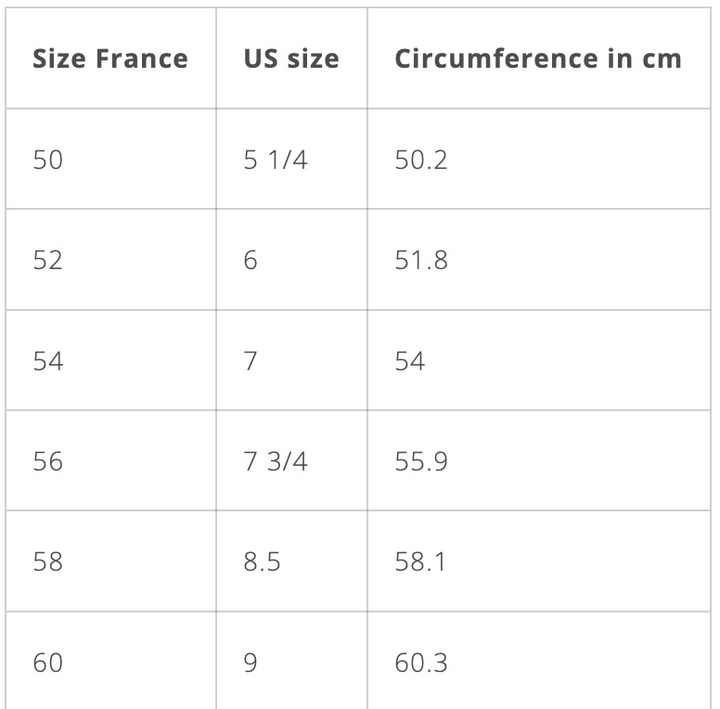Select the France size 56 cell
720x709 pixels.
coord(48,461)
